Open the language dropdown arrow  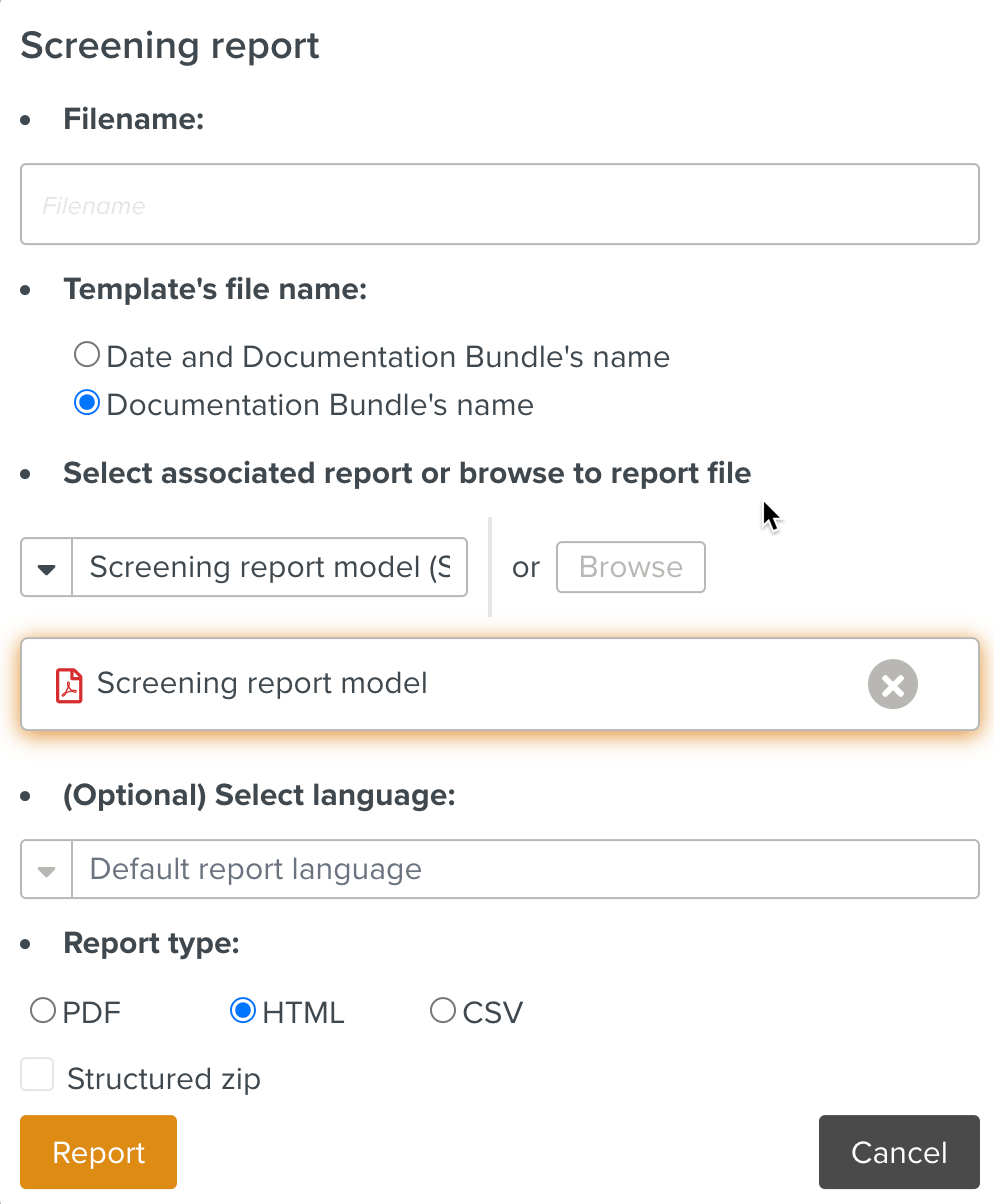click(x=46, y=870)
